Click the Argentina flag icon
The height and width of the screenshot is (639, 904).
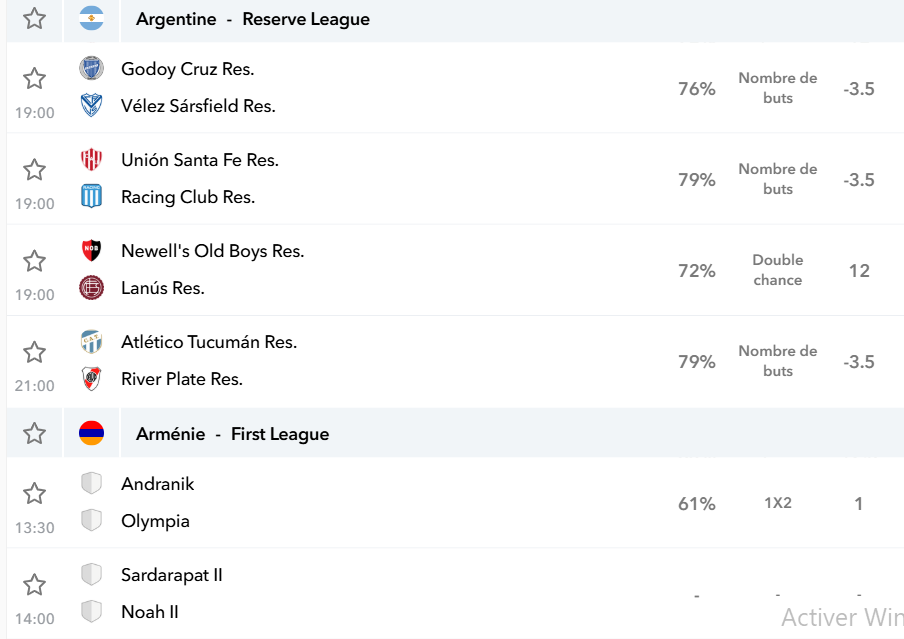click(91, 18)
